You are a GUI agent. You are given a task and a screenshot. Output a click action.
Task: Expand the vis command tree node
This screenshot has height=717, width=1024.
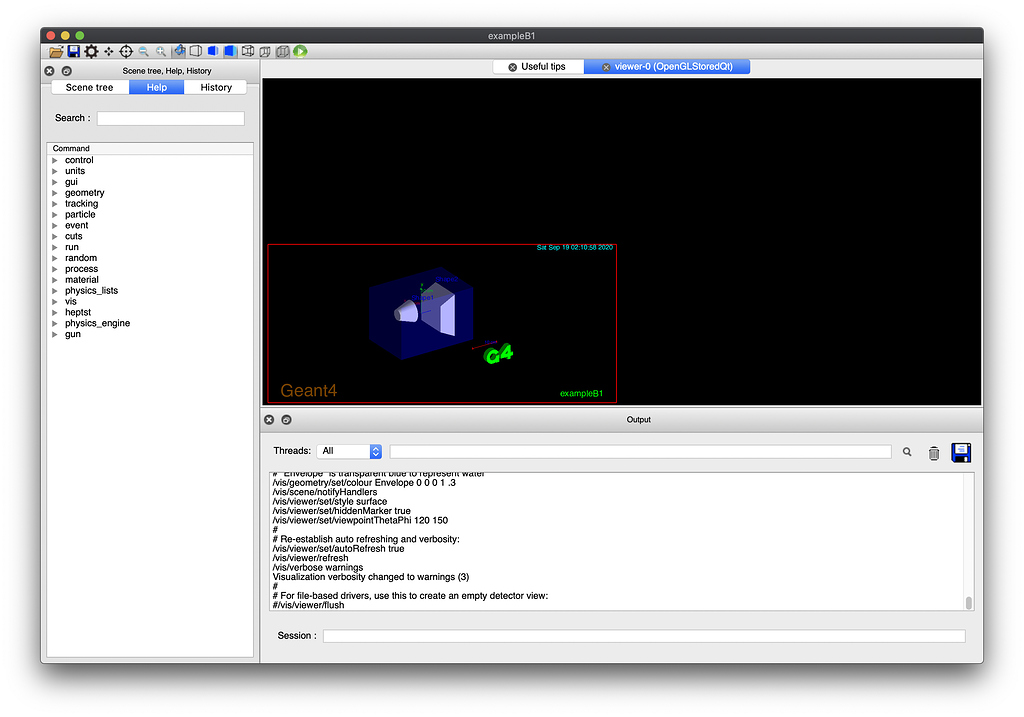pos(55,302)
